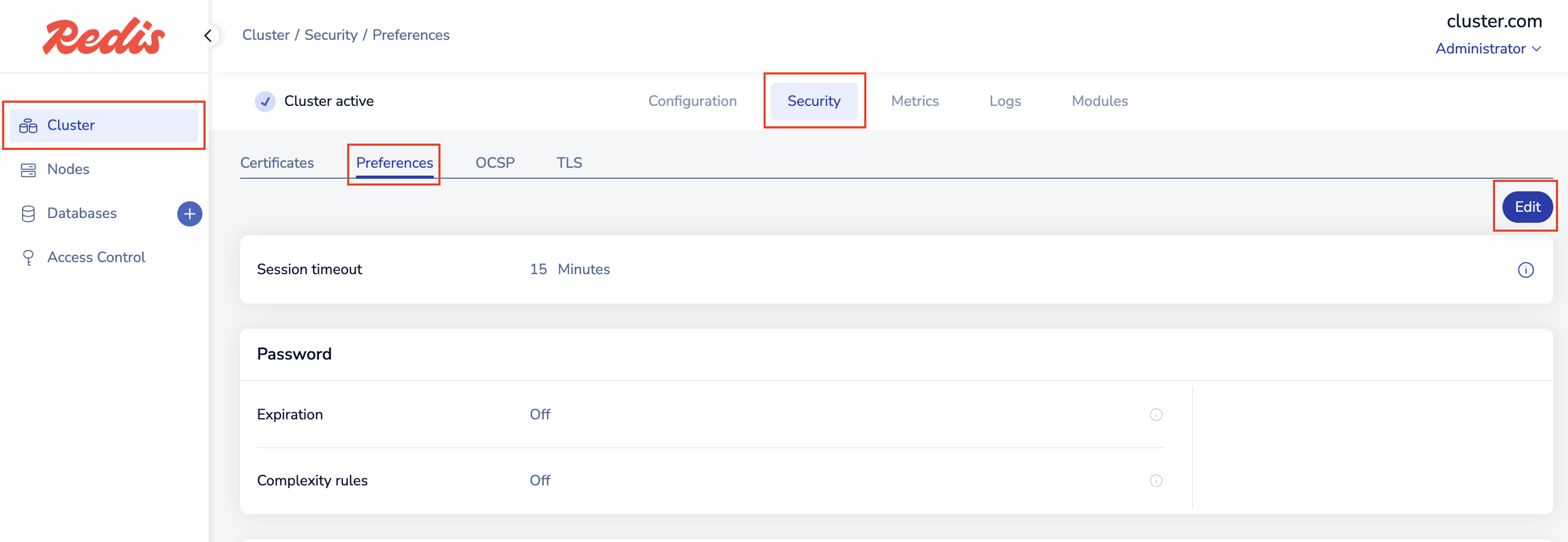
Task: Click the Cluster sidebar icon
Action: pos(28,126)
